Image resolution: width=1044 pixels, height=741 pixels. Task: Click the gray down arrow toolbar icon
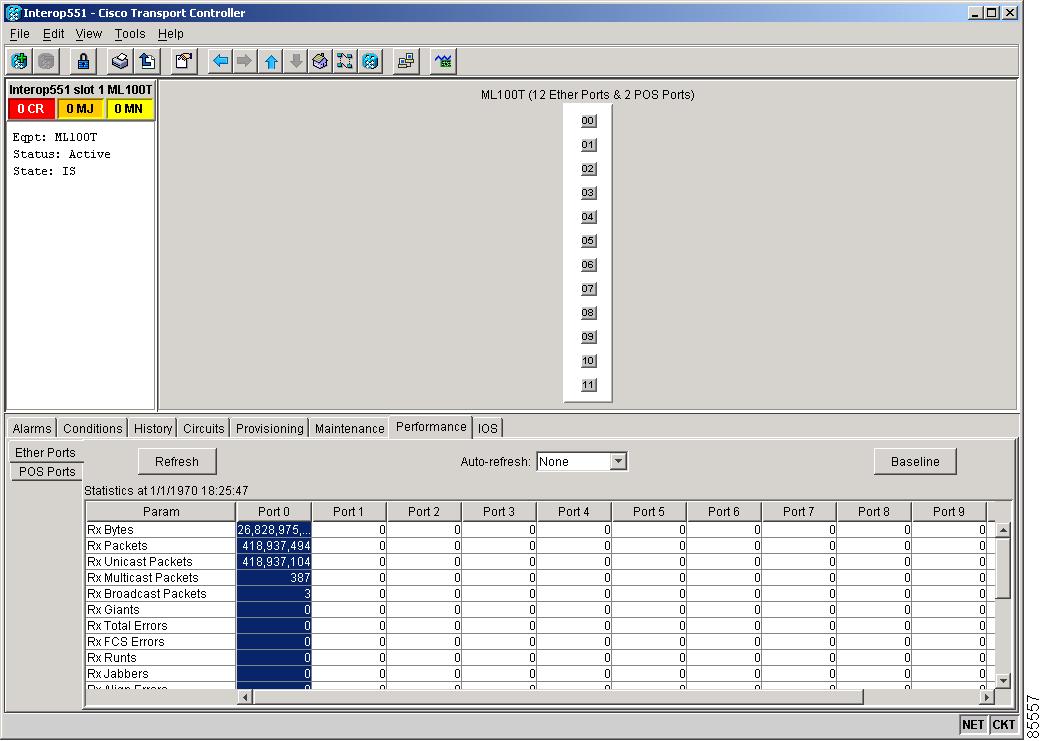[296, 61]
